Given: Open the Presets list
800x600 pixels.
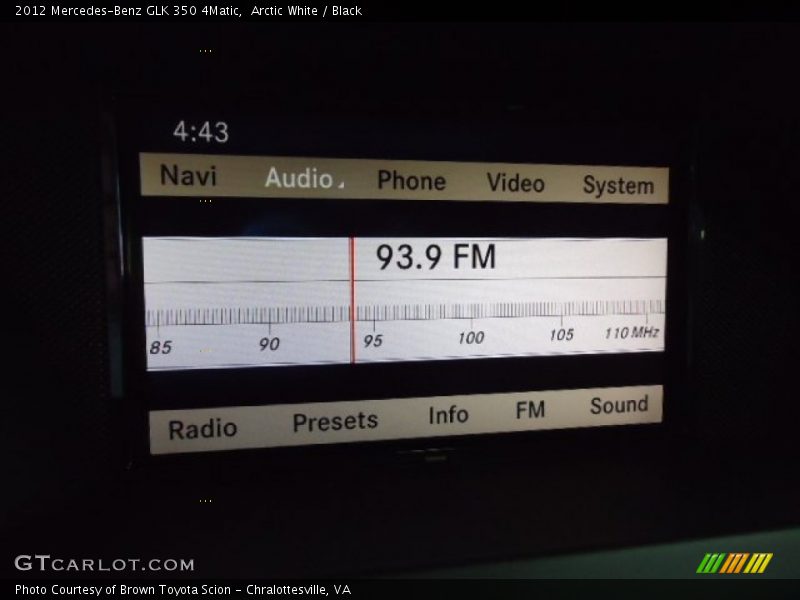Looking at the screenshot, I should [x=335, y=421].
